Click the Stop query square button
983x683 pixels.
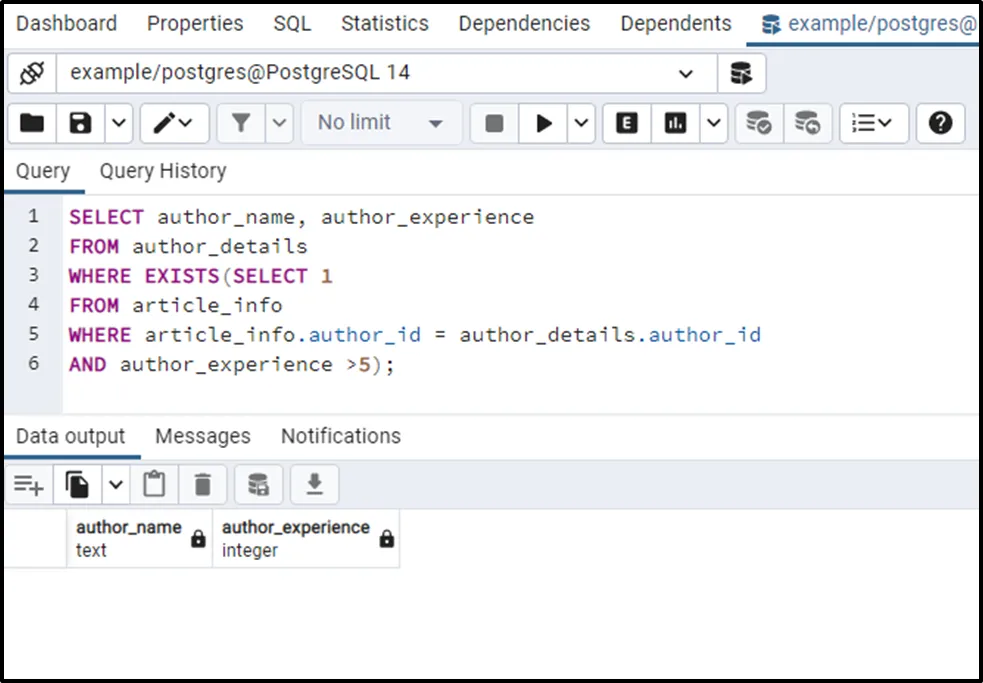coord(494,123)
